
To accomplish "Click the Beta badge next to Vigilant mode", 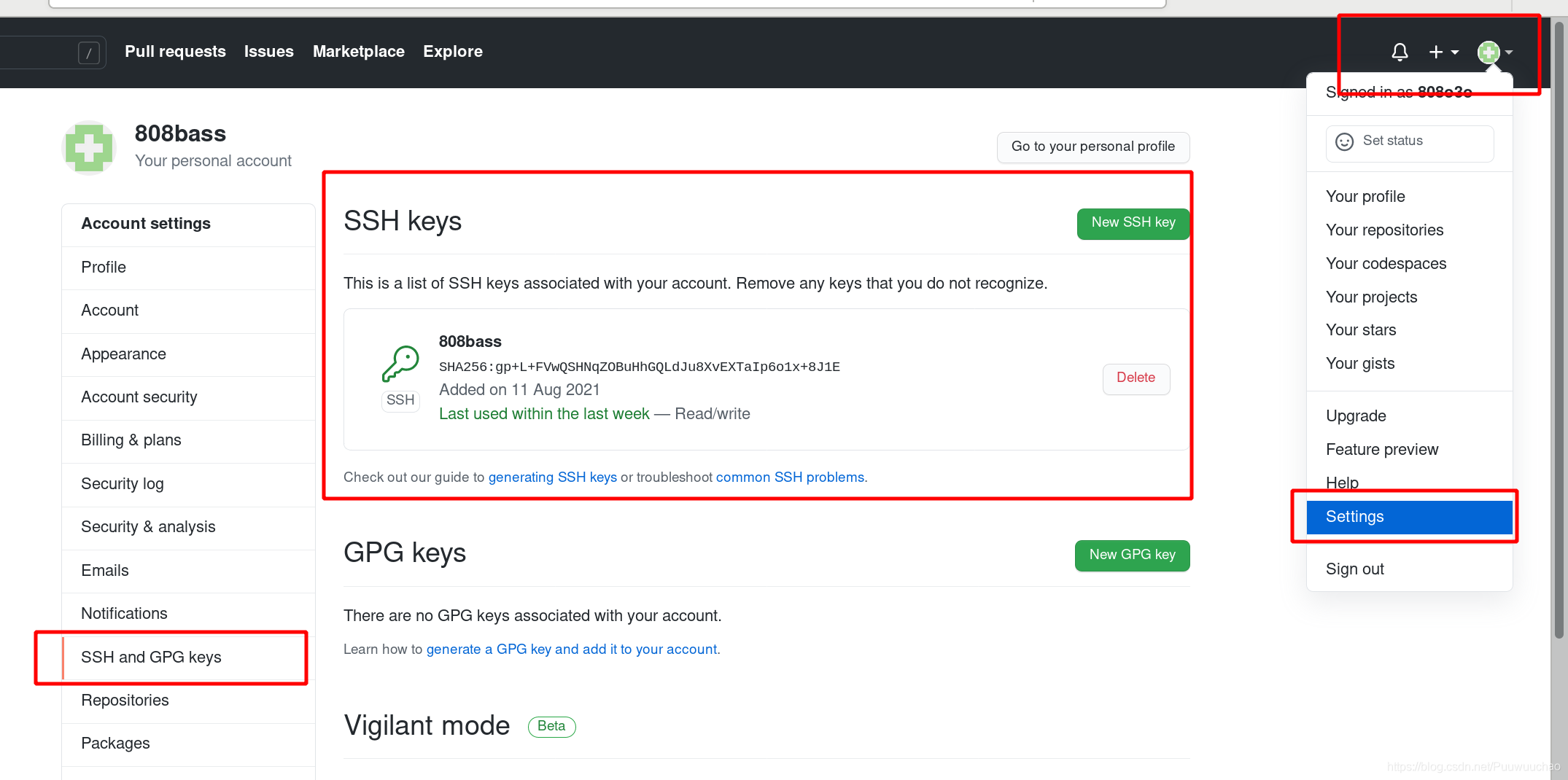I will [551, 727].
